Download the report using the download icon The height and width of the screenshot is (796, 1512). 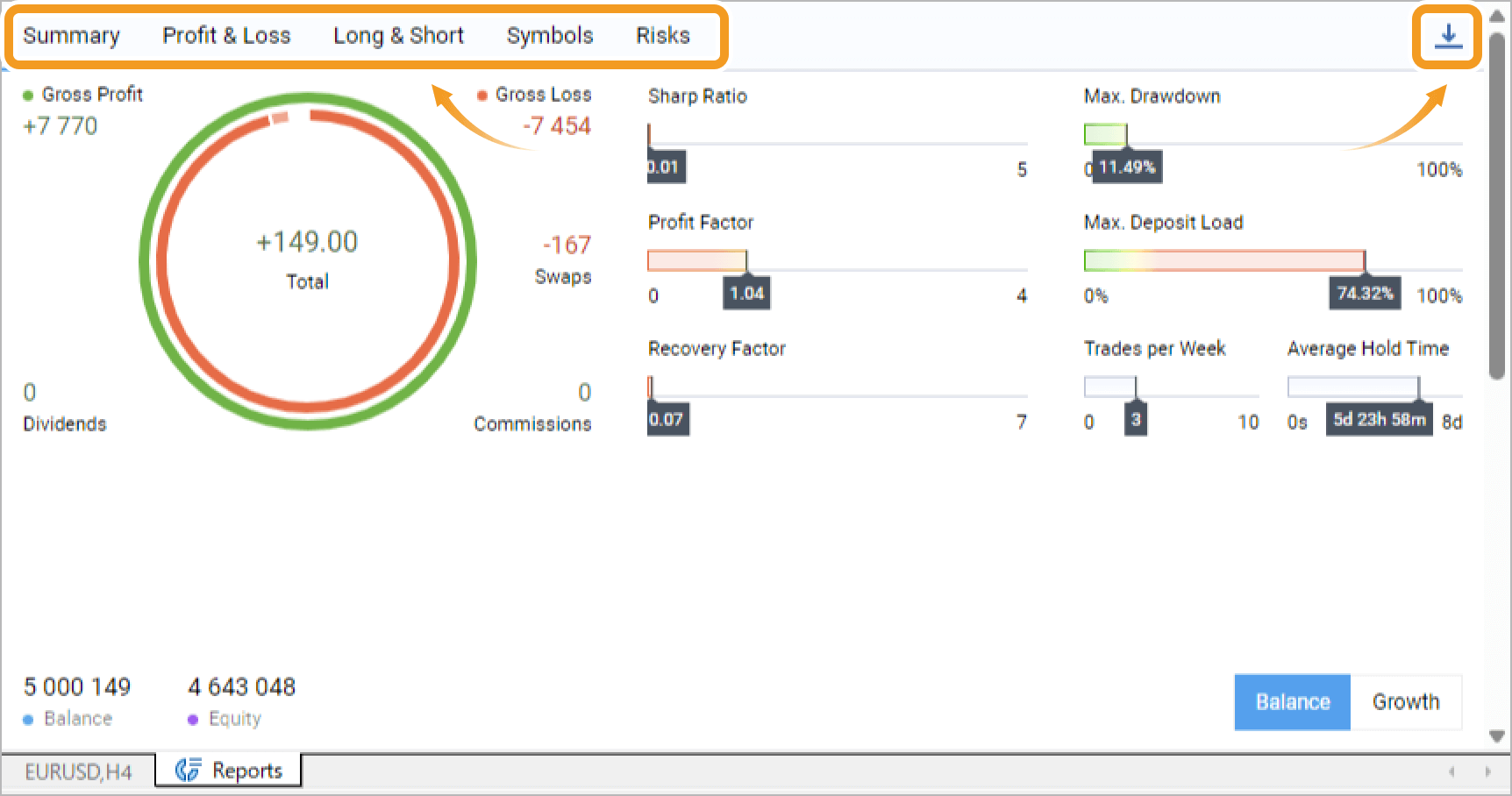tap(1448, 36)
